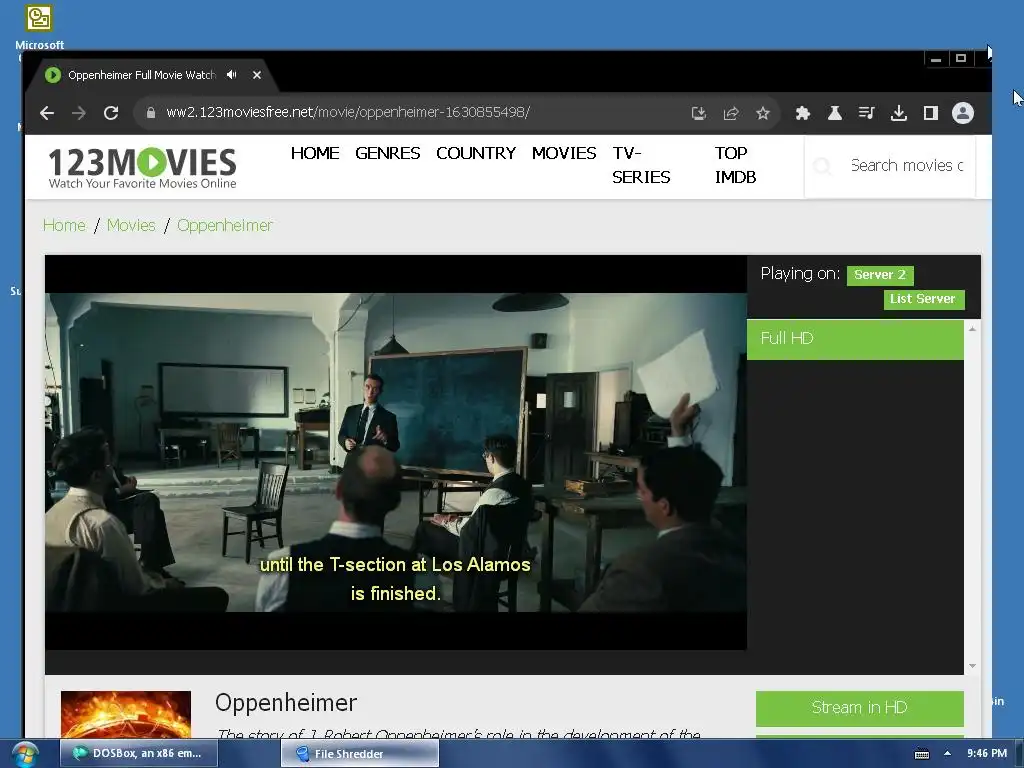Screen dimensions: 1024x768
Task: Click the share page icon
Action: (731, 113)
